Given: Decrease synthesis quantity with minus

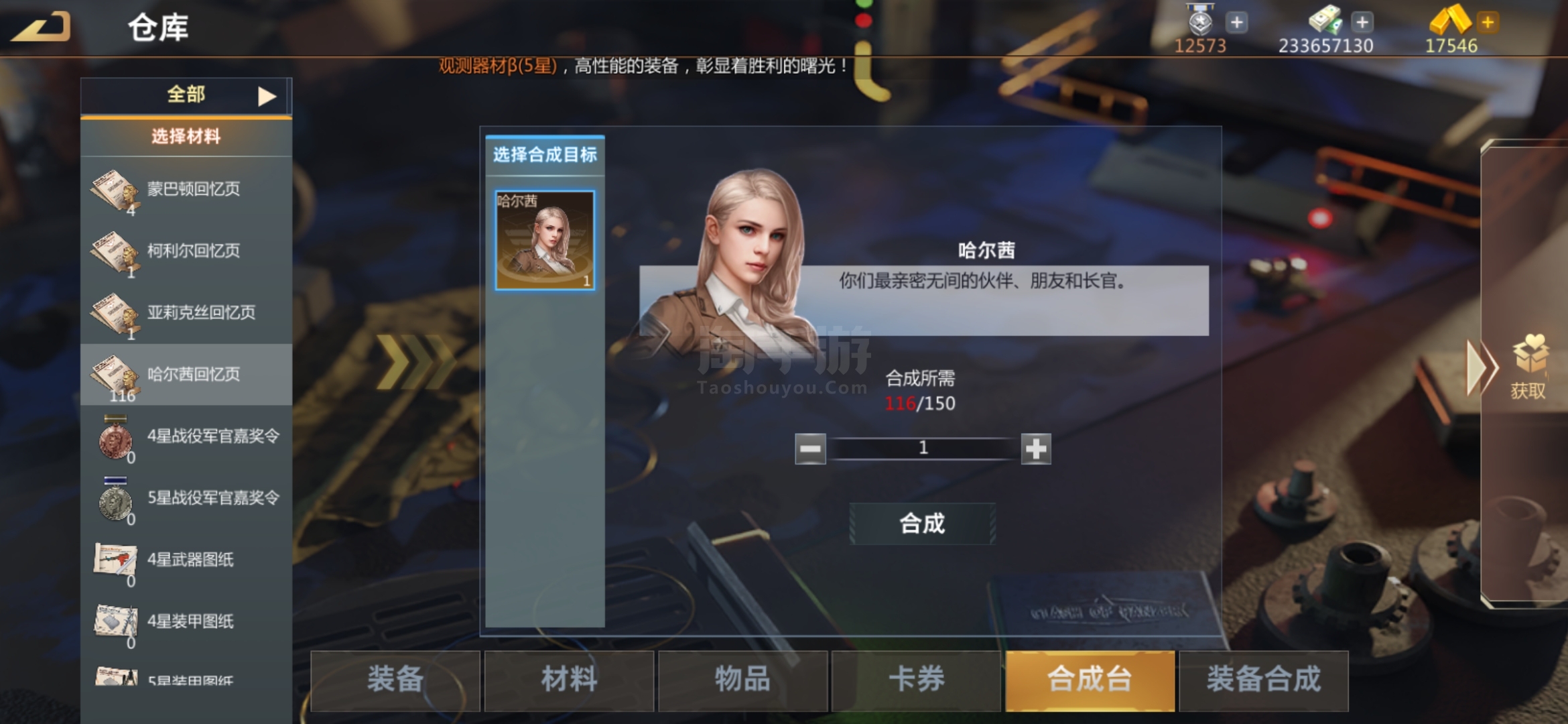Looking at the screenshot, I should 810,448.
